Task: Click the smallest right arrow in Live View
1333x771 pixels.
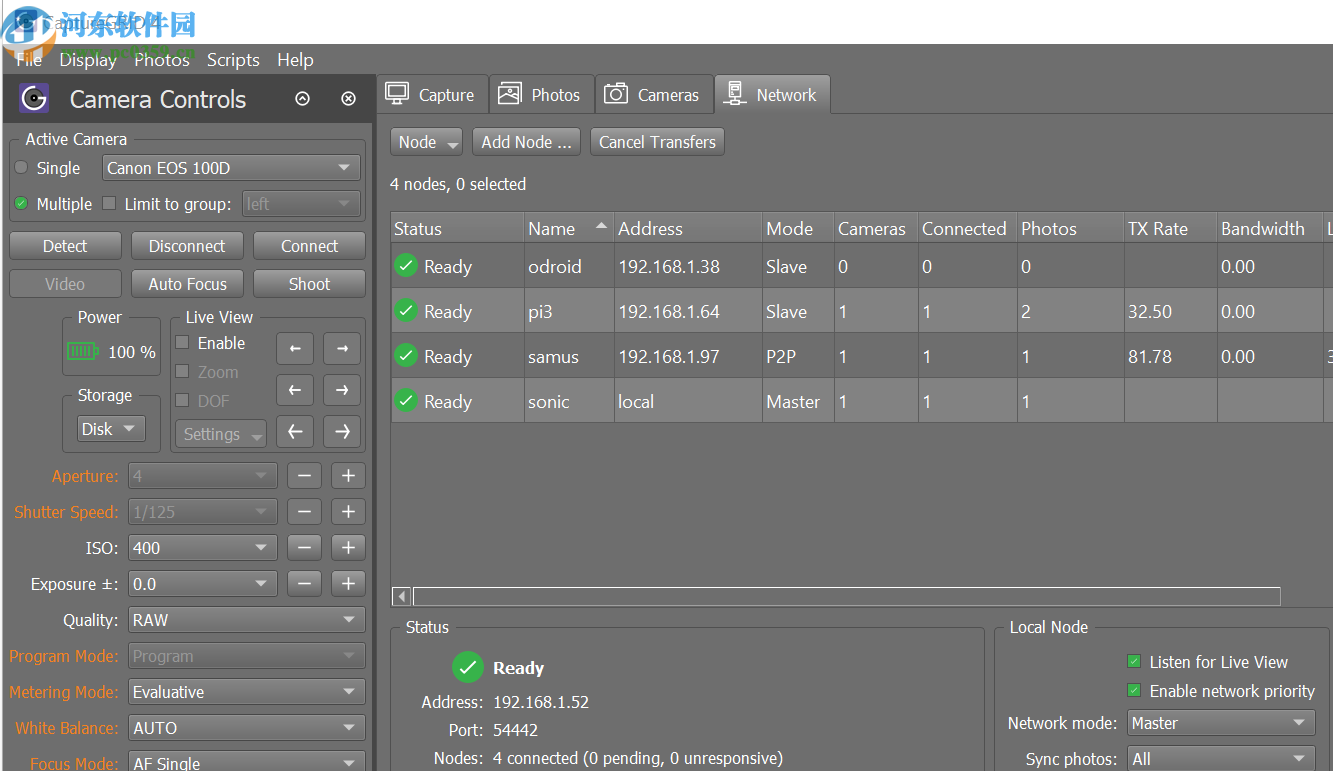Action: coord(342,348)
